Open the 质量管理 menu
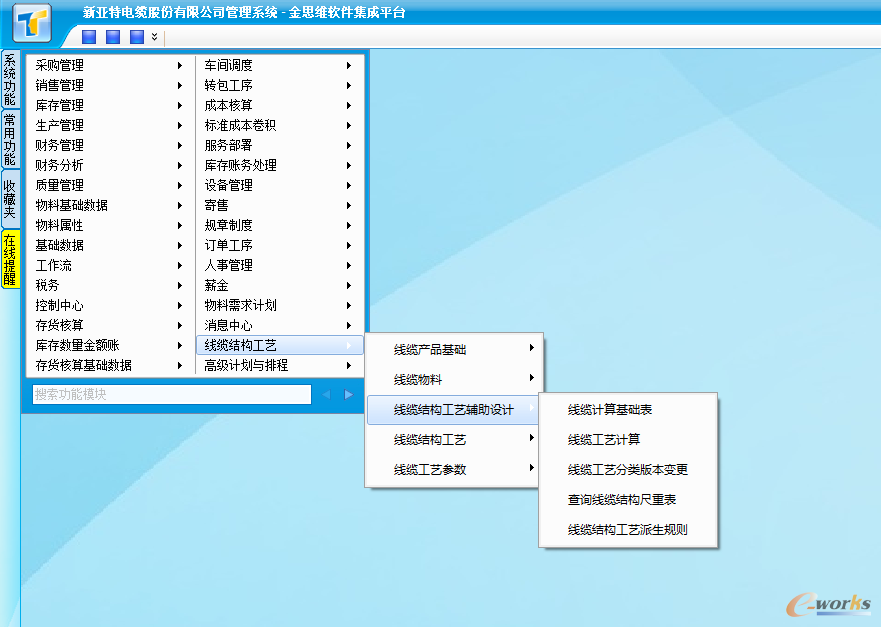The image size is (881, 627). tap(110, 185)
